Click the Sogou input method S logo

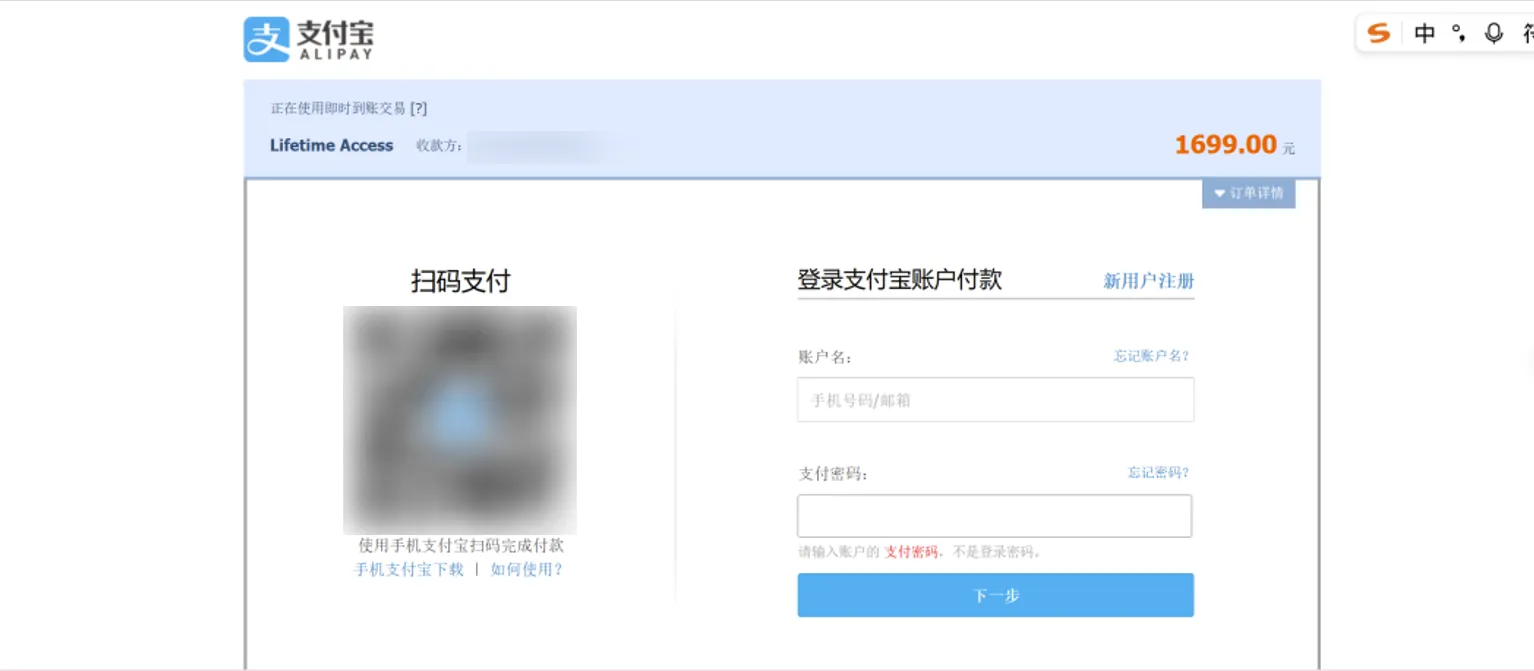pos(1379,32)
